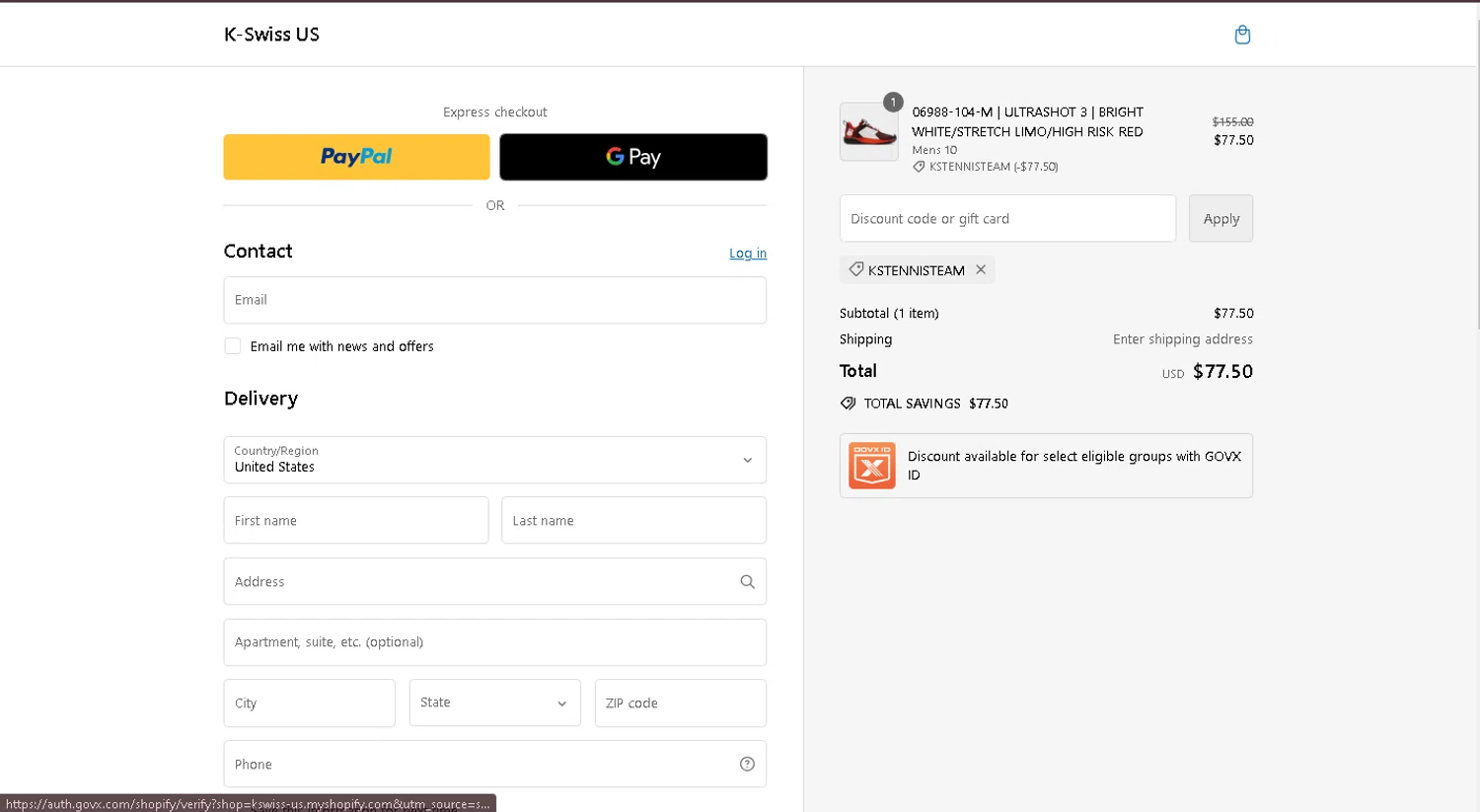1480x812 pixels.
Task: Open GOVX ID discount offer banner
Action: coord(1046,466)
